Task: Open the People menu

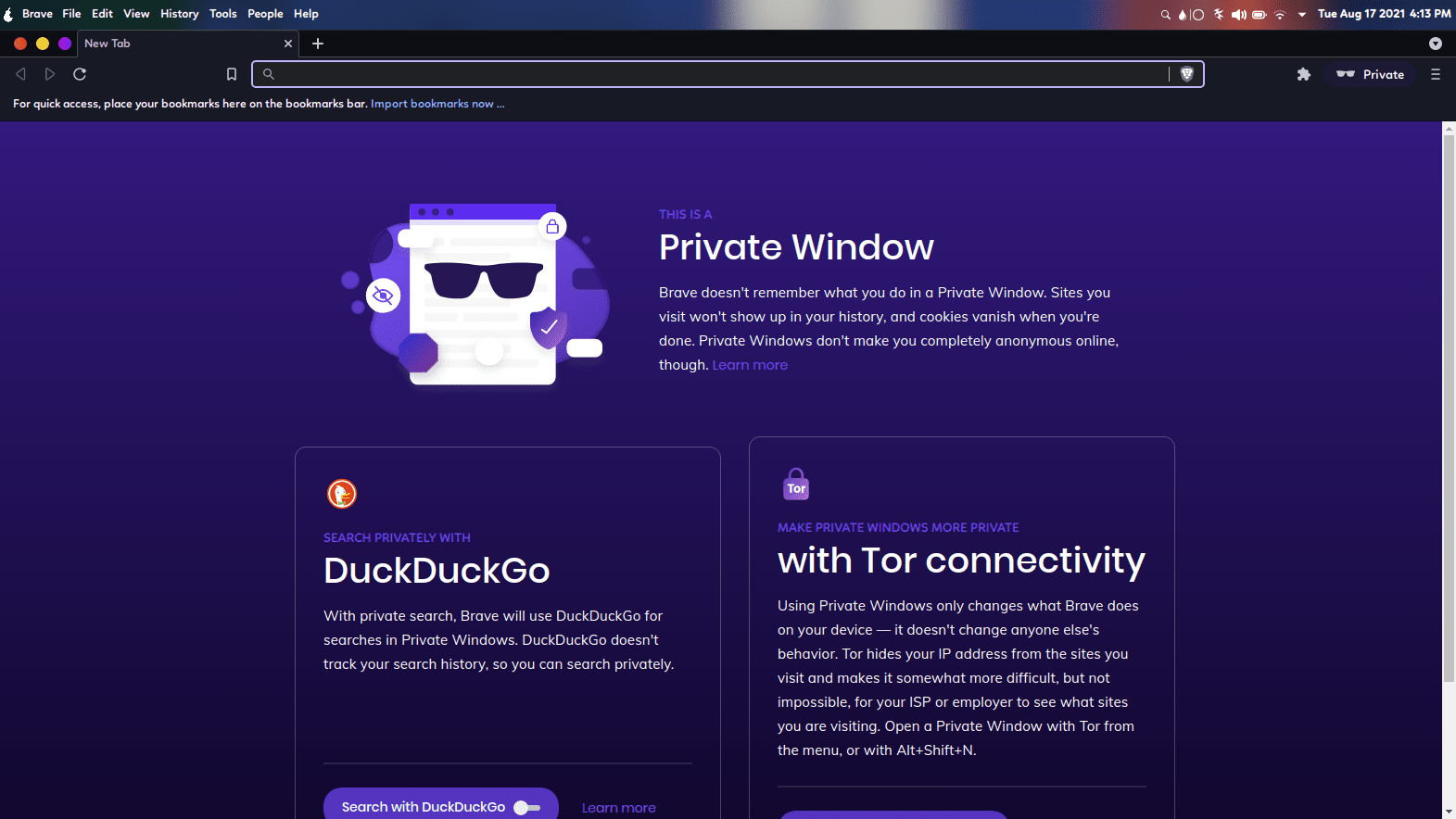Action: [x=265, y=14]
